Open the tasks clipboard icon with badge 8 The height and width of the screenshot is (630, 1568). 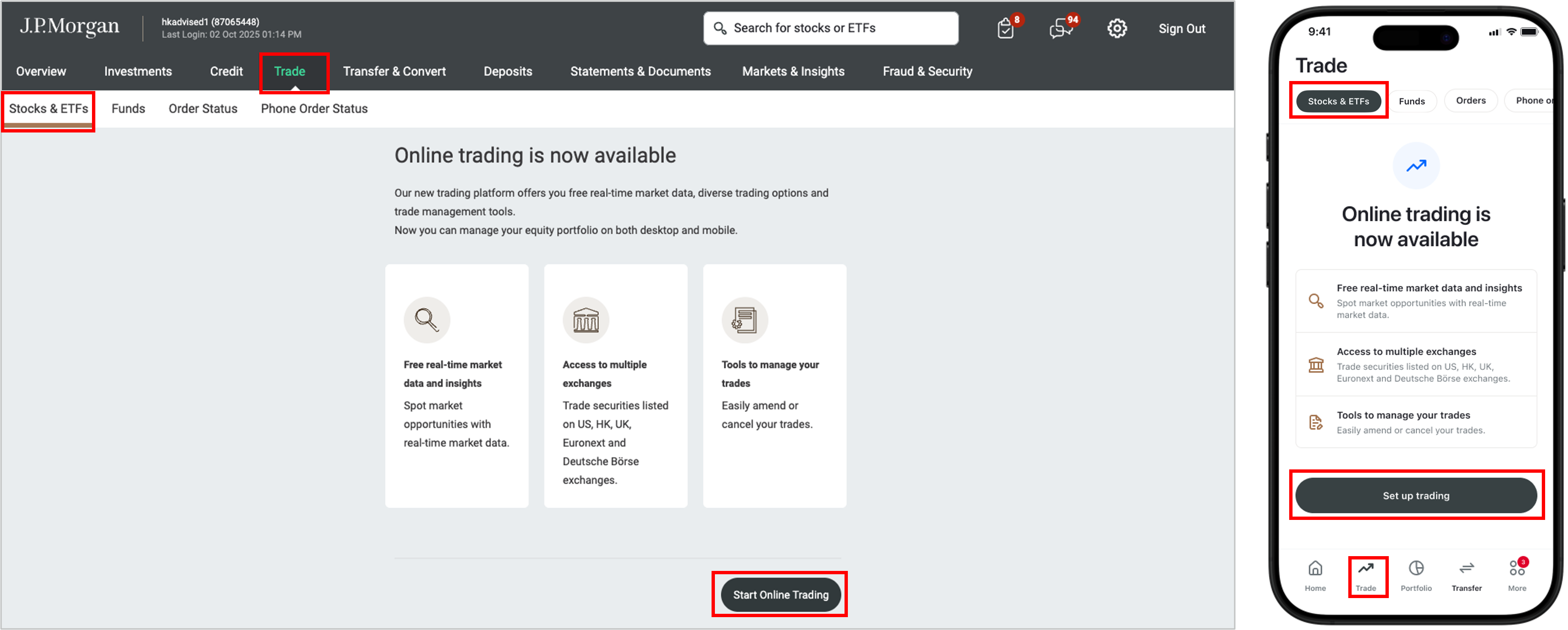point(1006,29)
